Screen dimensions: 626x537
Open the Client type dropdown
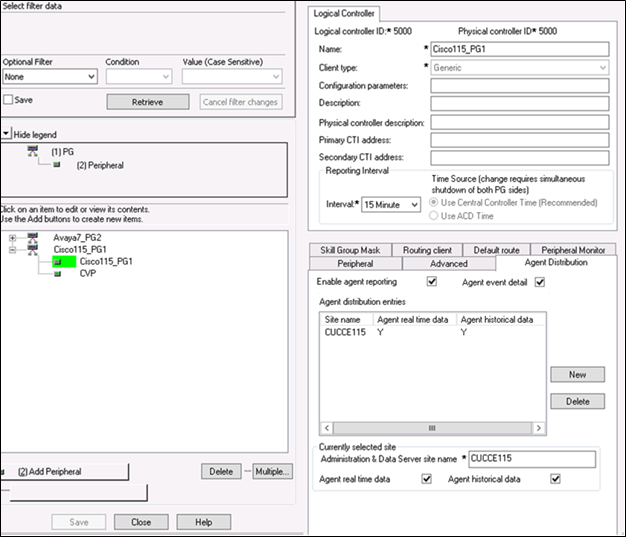tap(520, 68)
